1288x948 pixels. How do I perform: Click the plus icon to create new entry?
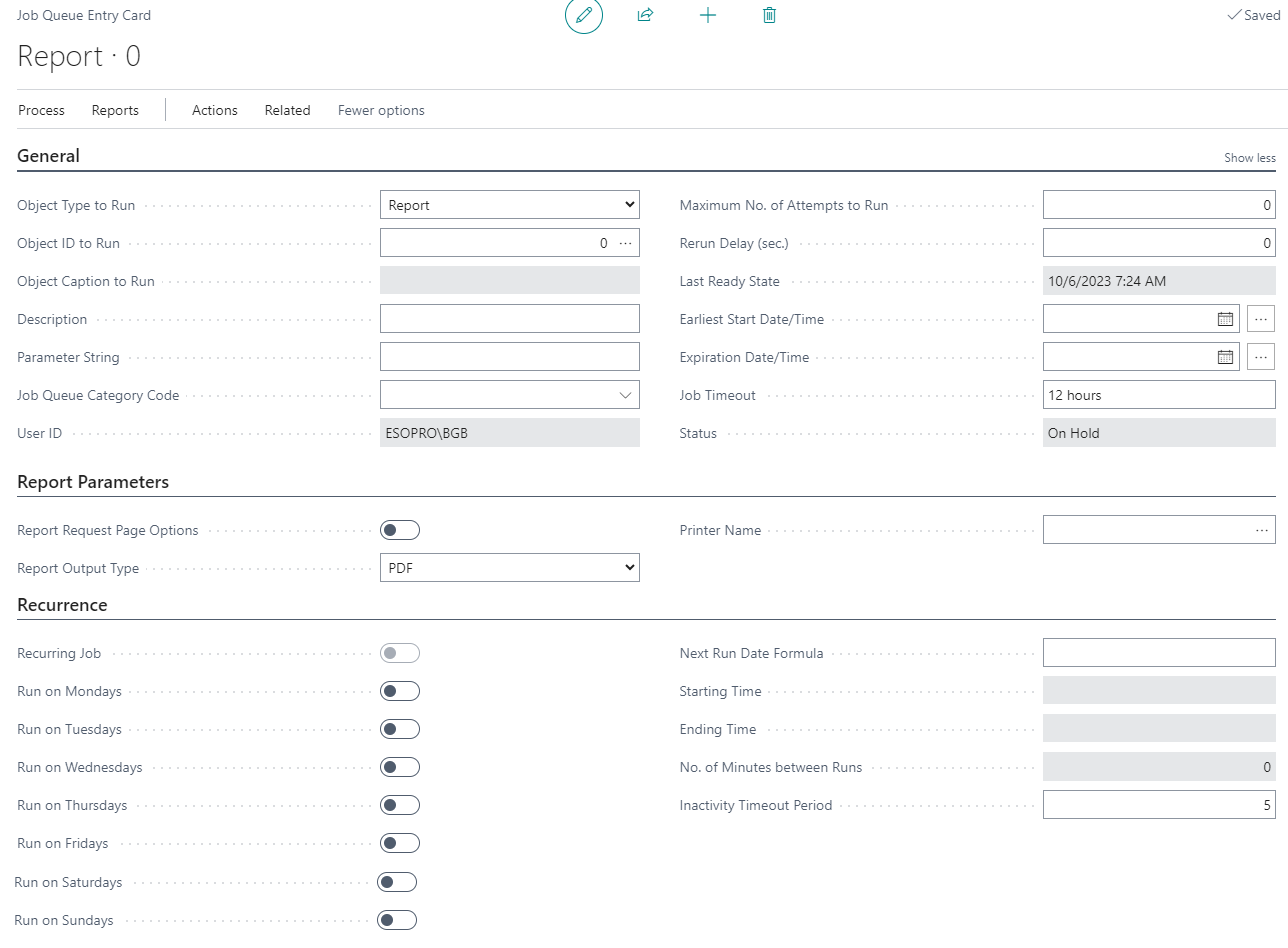[708, 16]
